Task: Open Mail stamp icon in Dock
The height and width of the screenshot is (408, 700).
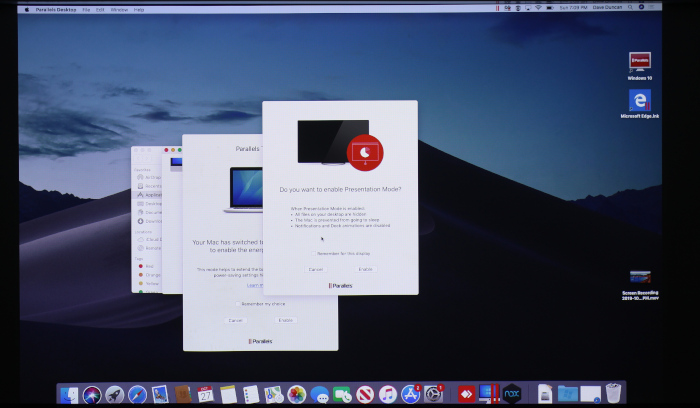Action: pos(160,395)
